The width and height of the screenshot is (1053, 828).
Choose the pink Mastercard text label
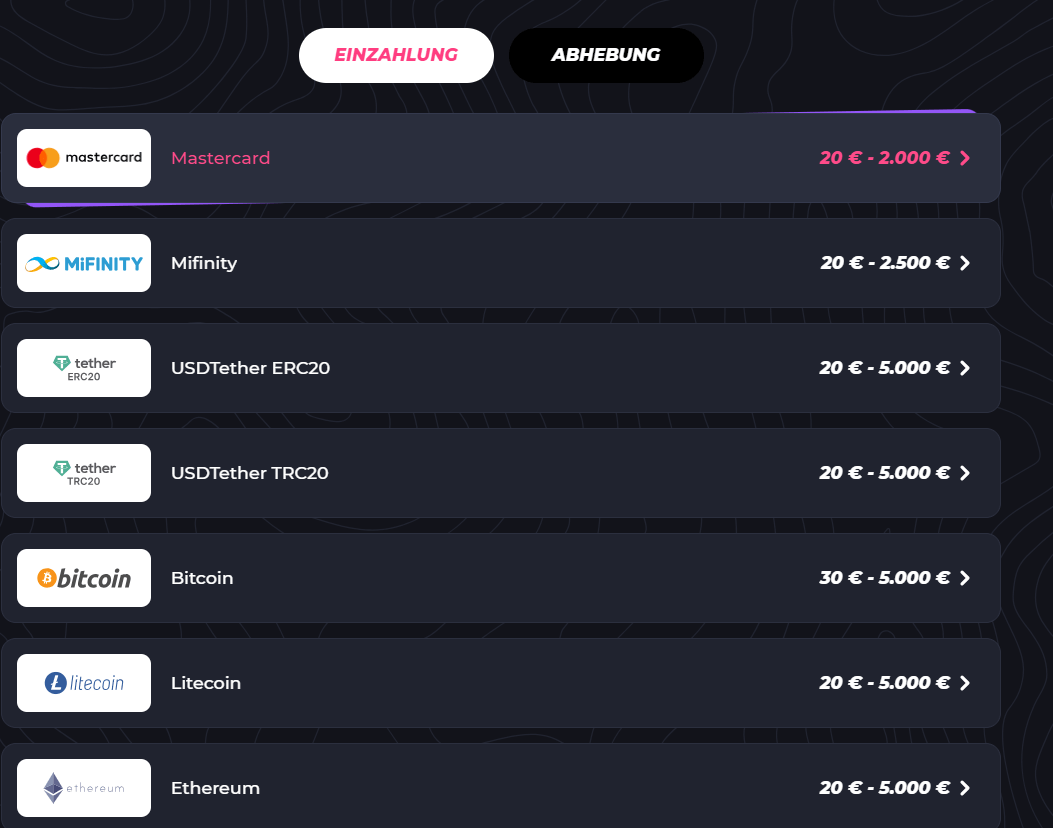[220, 158]
